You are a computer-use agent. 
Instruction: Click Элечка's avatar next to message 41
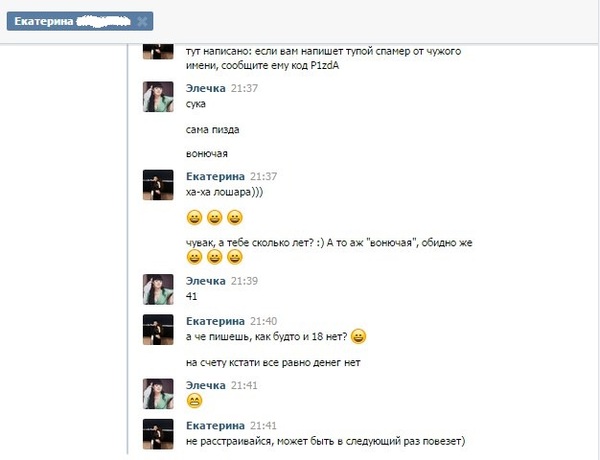[158, 289]
